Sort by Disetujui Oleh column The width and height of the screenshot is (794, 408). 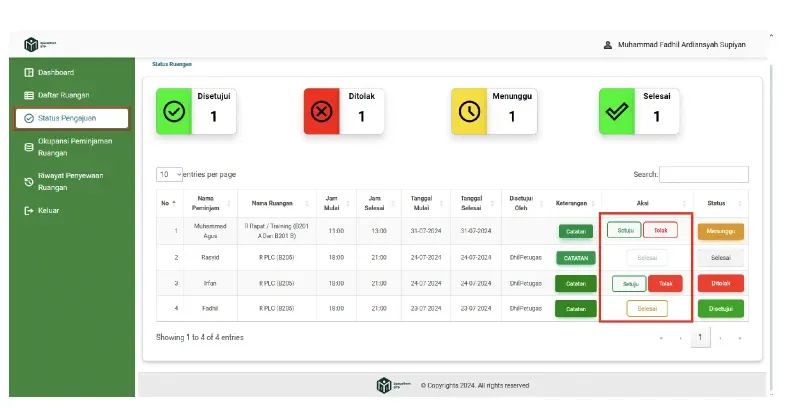[x=526, y=203]
